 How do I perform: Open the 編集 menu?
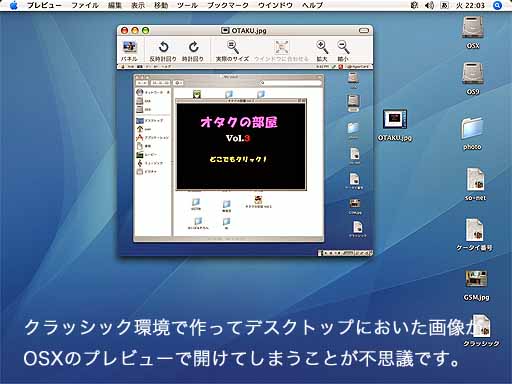click(x=115, y=5)
